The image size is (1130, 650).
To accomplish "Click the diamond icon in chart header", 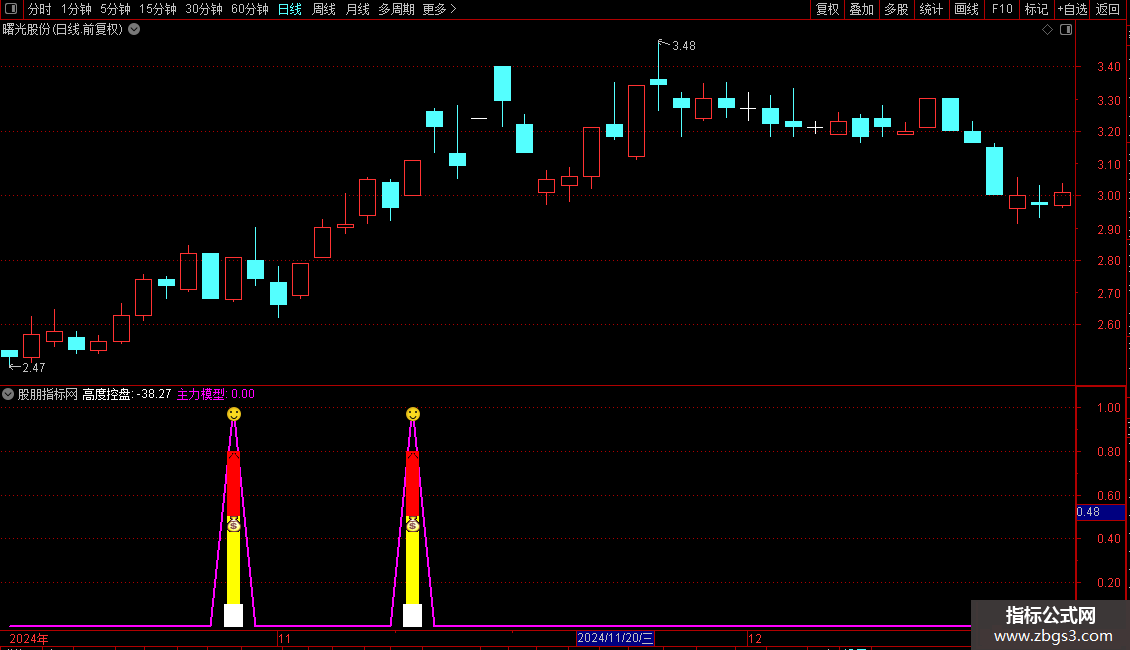I will tap(1048, 30).
